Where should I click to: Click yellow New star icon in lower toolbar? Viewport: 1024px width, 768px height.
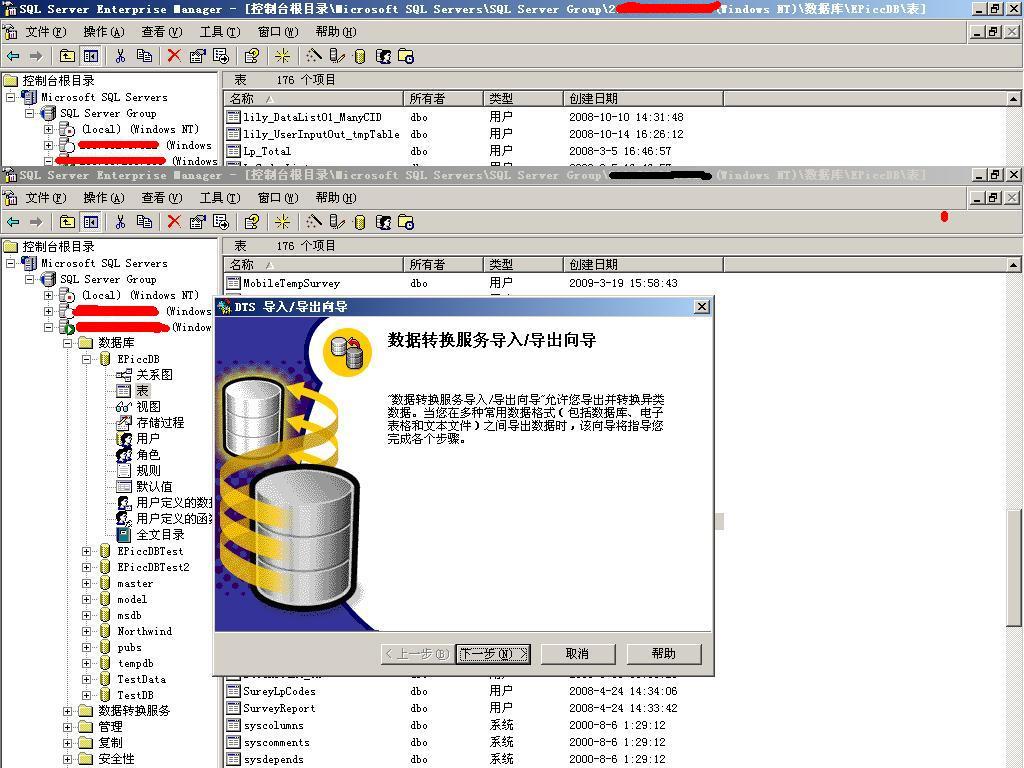point(282,222)
